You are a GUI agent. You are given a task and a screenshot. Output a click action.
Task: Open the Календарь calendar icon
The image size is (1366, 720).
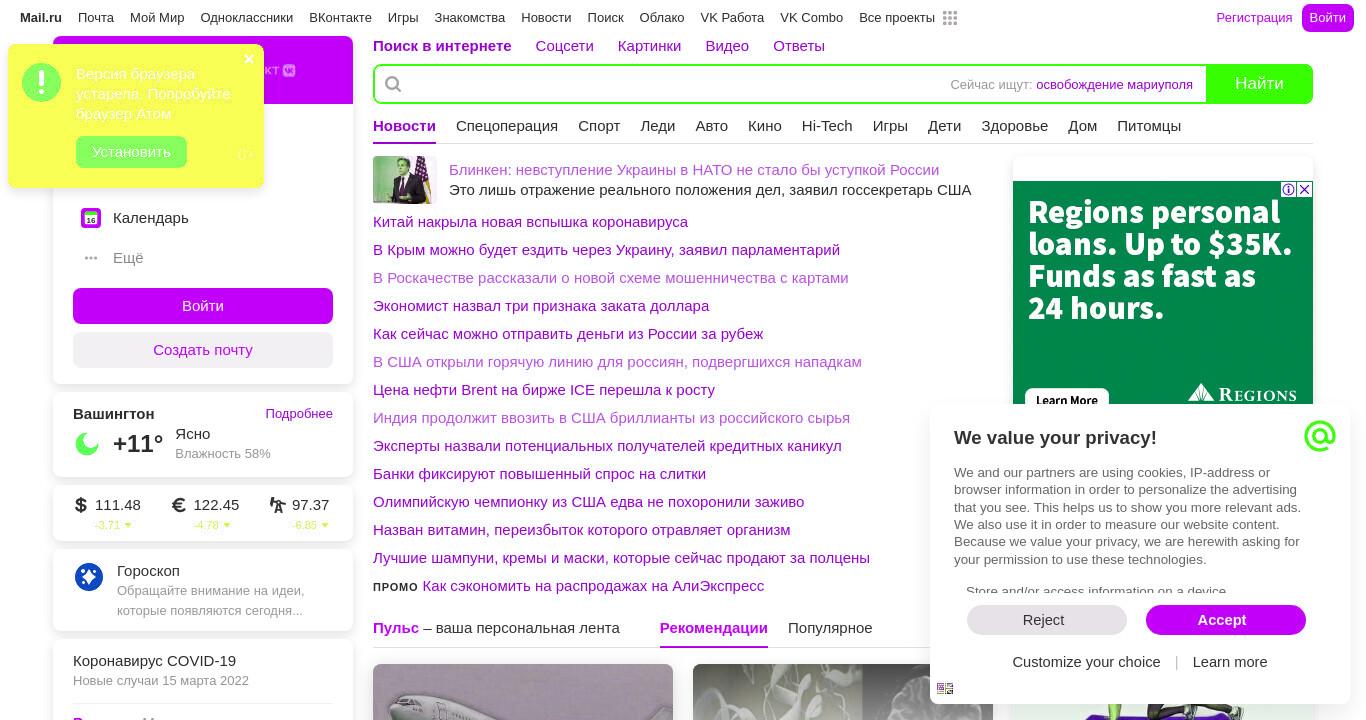click(x=91, y=218)
